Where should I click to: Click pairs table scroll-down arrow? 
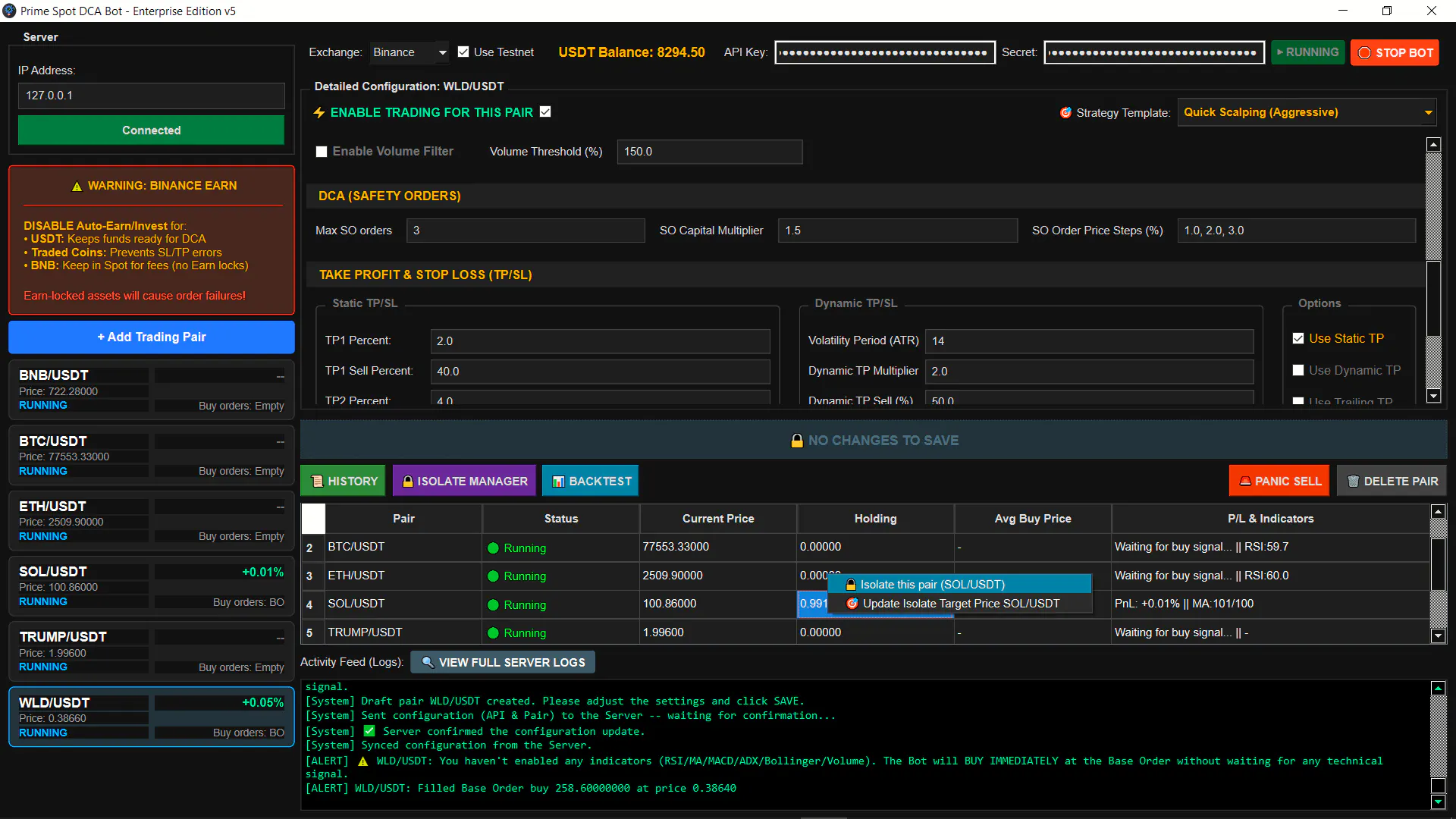(1438, 636)
